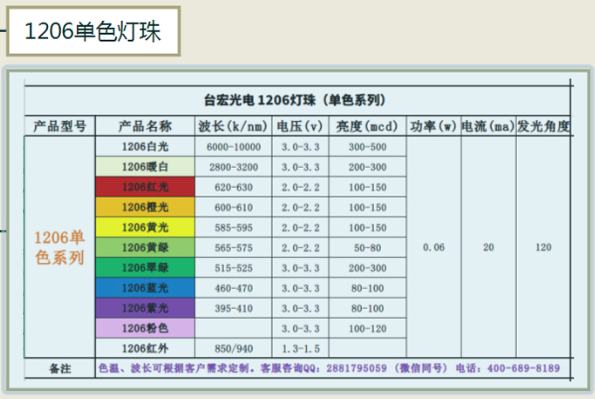The width and height of the screenshot is (595, 399).
Task: Click the 1206红光 voltage 2.0-2.2 cell
Action: 301,187
